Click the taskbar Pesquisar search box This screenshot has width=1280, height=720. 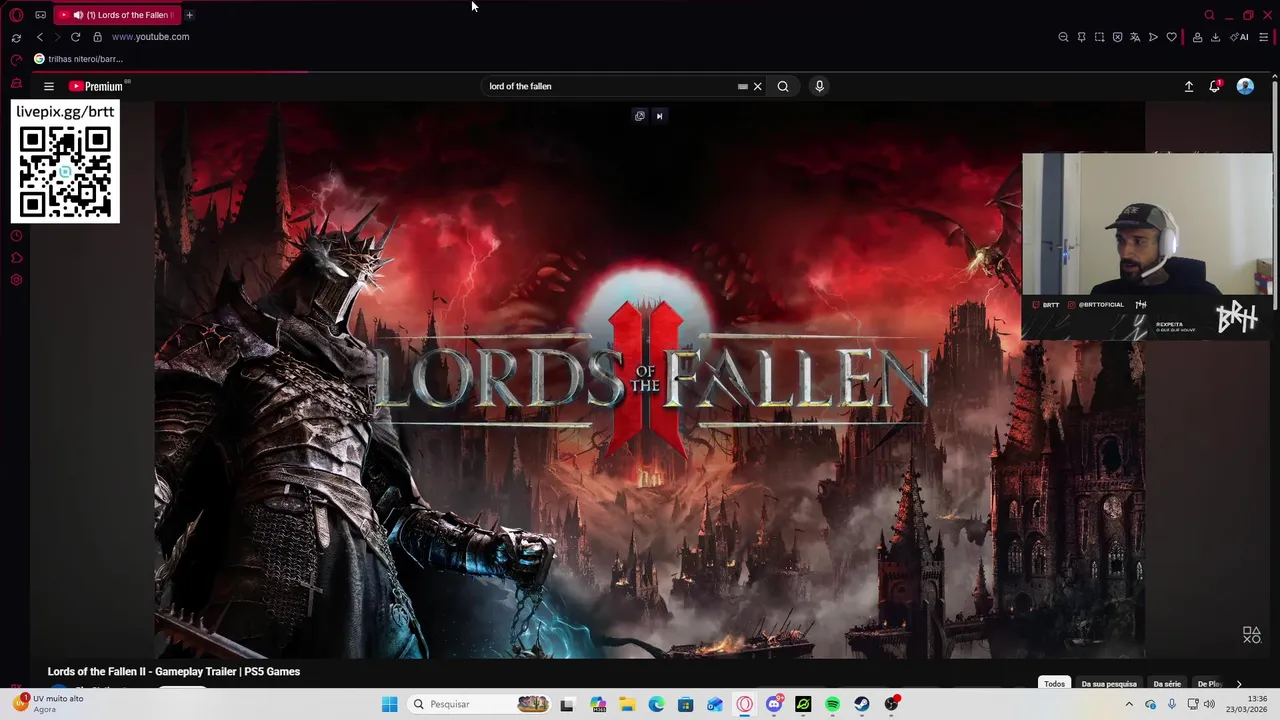click(480, 704)
